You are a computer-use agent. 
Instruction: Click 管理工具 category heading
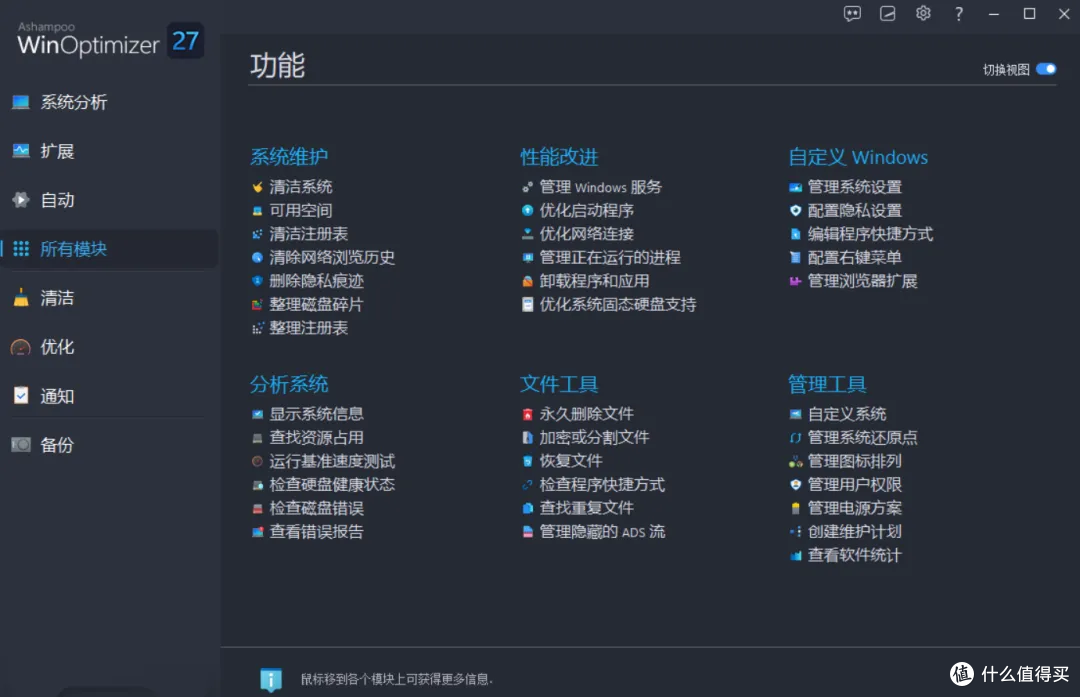[827, 384]
